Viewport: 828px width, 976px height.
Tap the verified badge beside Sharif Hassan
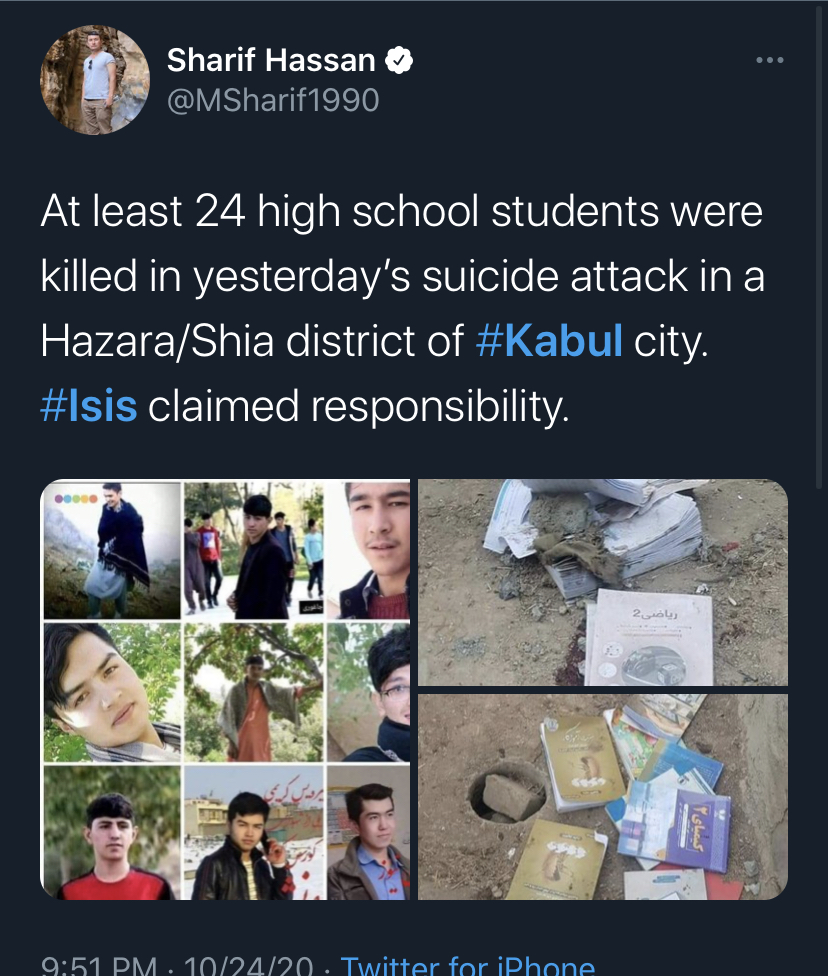[x=398, y=60]
